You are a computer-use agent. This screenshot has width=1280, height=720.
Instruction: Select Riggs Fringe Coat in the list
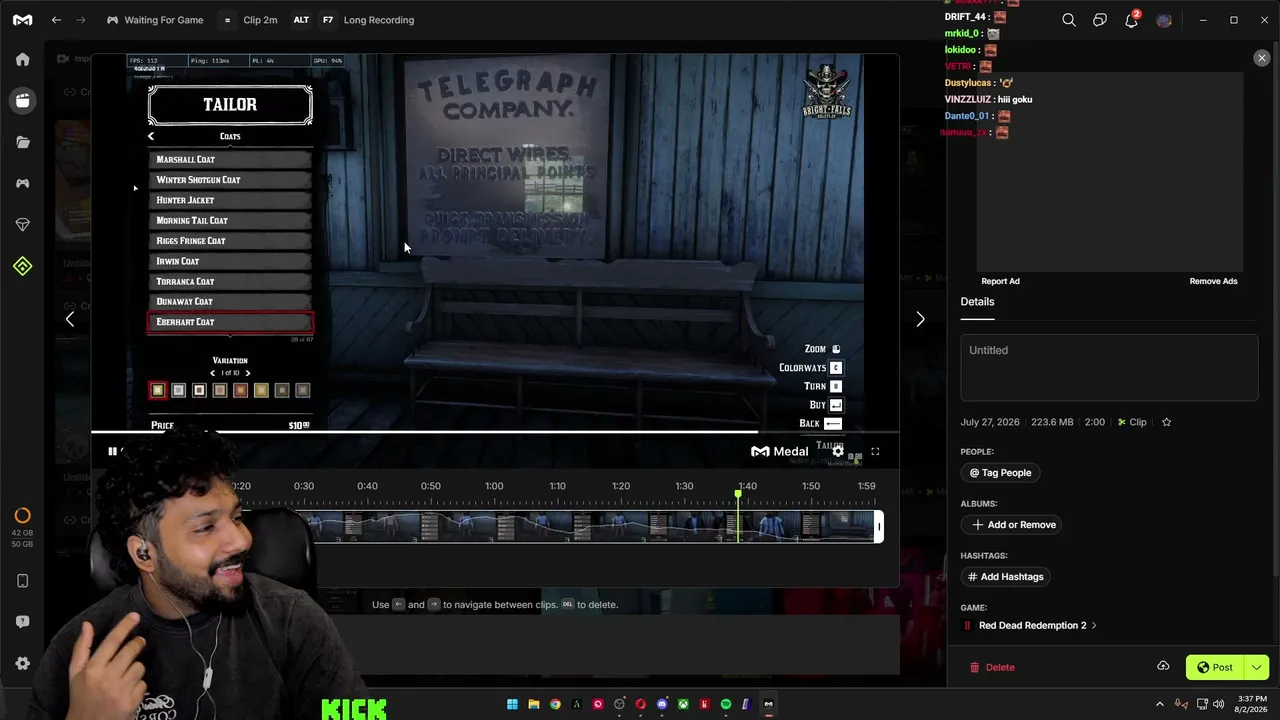230,241
